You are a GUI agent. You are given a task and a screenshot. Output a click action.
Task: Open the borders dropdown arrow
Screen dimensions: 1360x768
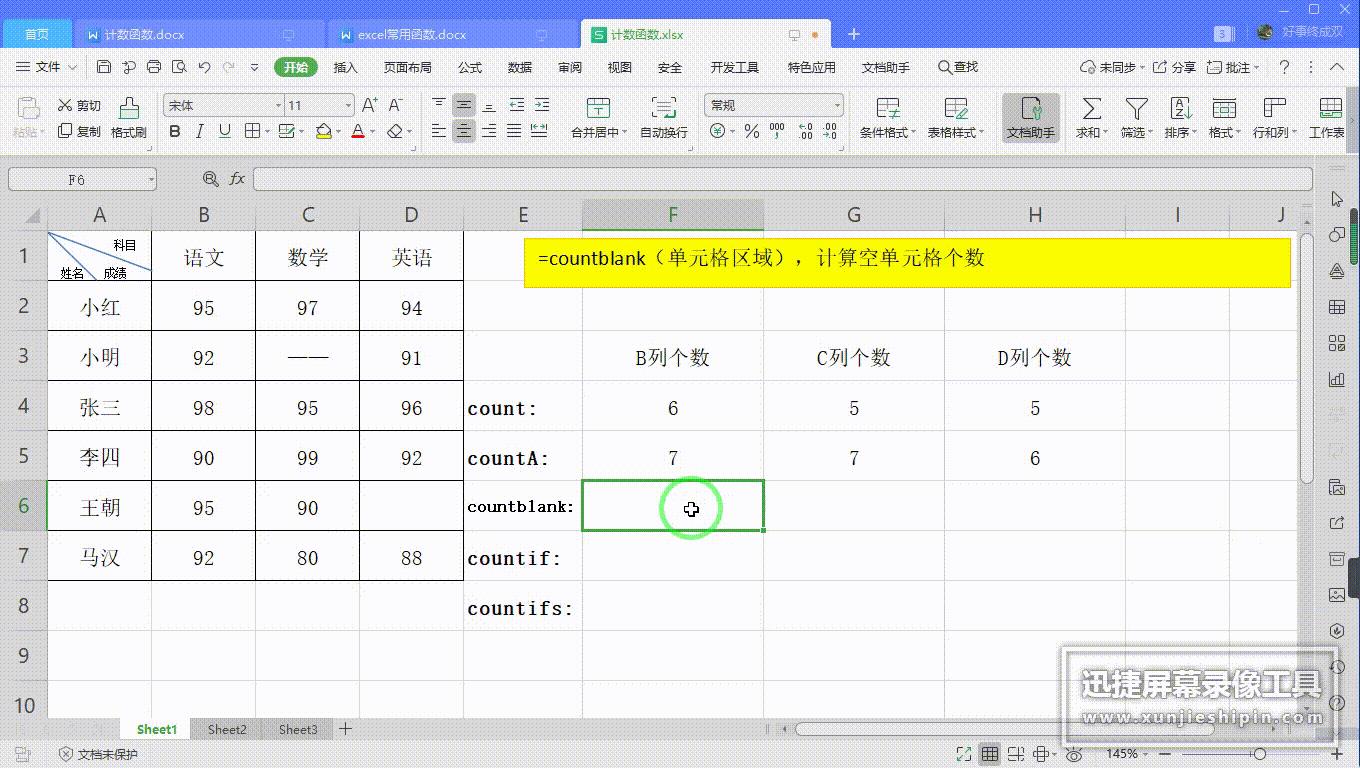pyautogui.click(x=267, y=131)
